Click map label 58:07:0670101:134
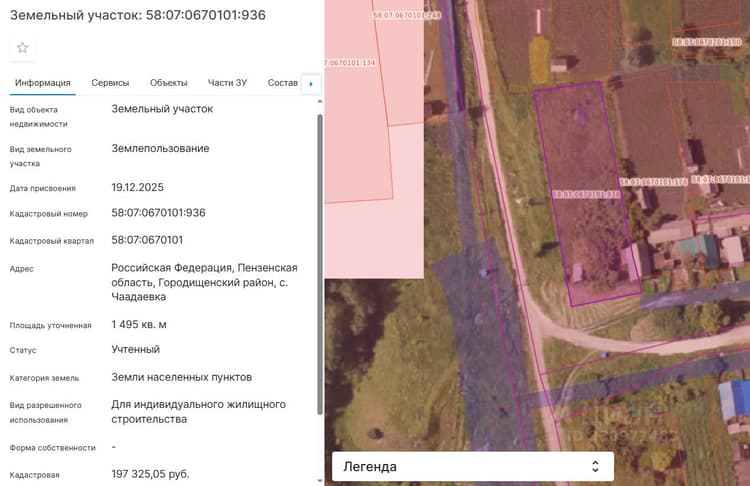This screenshot has width=750, height=486. (350, 63)
